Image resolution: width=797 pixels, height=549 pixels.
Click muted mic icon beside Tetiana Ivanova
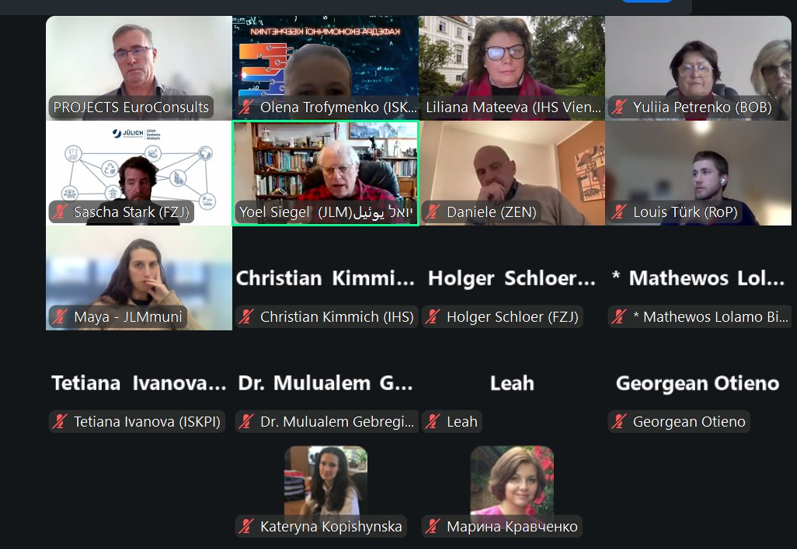tap(60, 421)
